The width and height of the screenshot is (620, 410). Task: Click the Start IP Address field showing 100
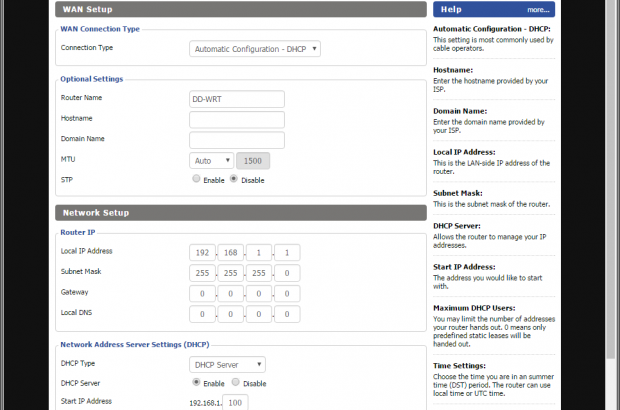tap(235, 402)
